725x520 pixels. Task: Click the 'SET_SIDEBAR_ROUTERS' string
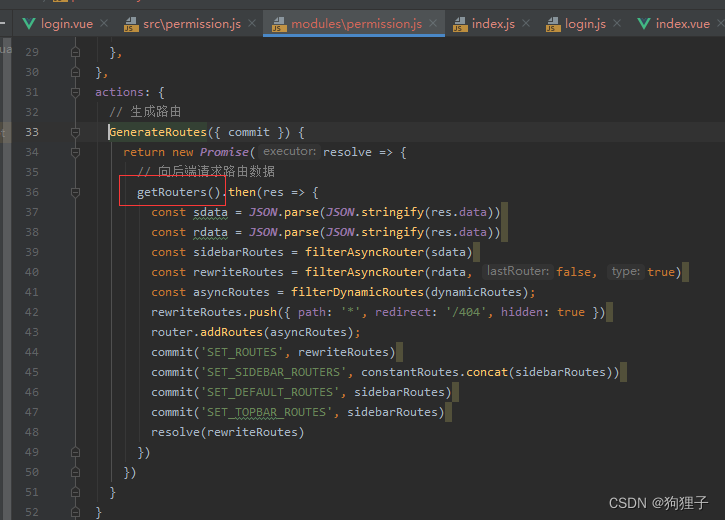[x=273, y=372]
